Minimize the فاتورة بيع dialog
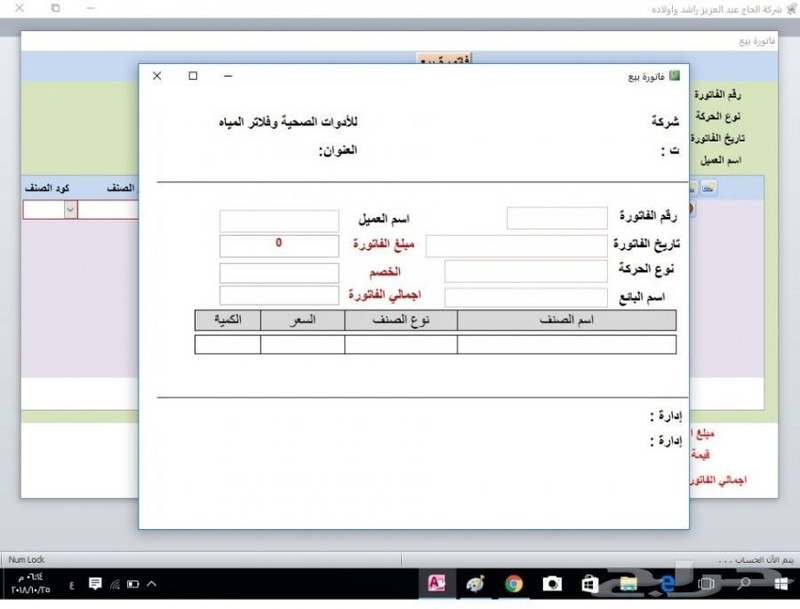 [228, 75]
